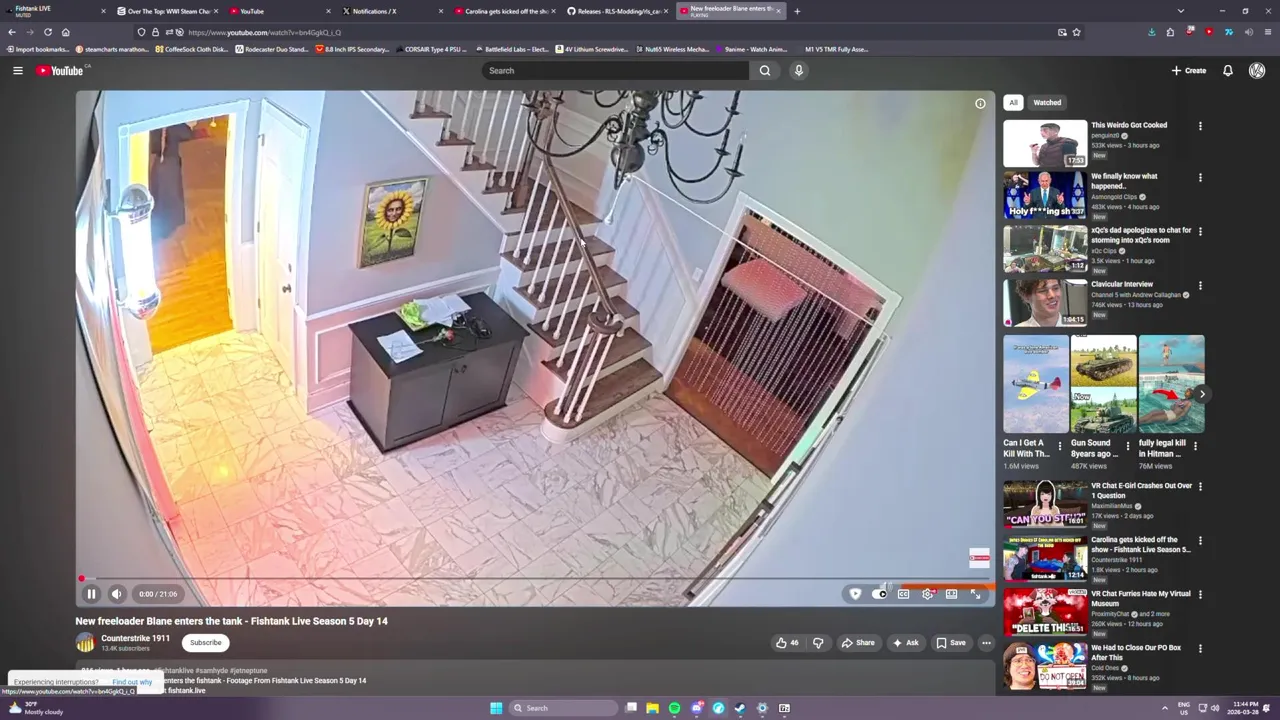1280x720 pixels.
Task: Toggle closed captions in the player
Action: [x=903, y=594]
